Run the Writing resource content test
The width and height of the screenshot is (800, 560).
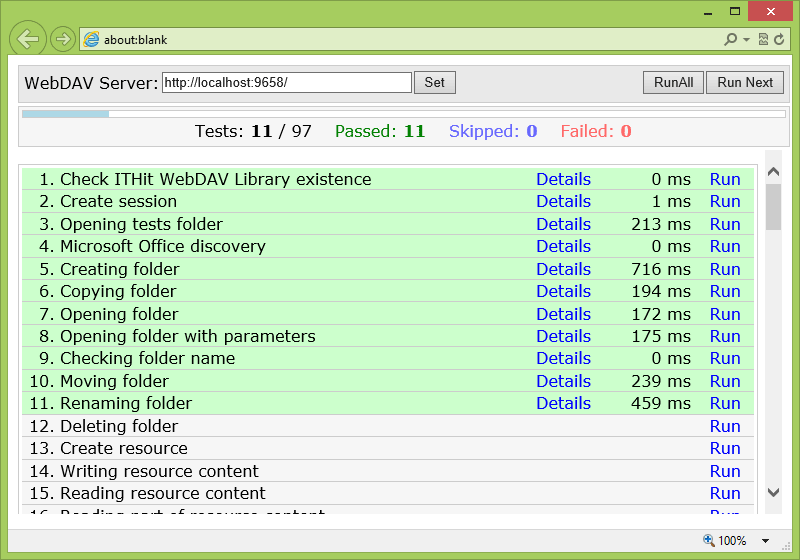coord(725,471)
